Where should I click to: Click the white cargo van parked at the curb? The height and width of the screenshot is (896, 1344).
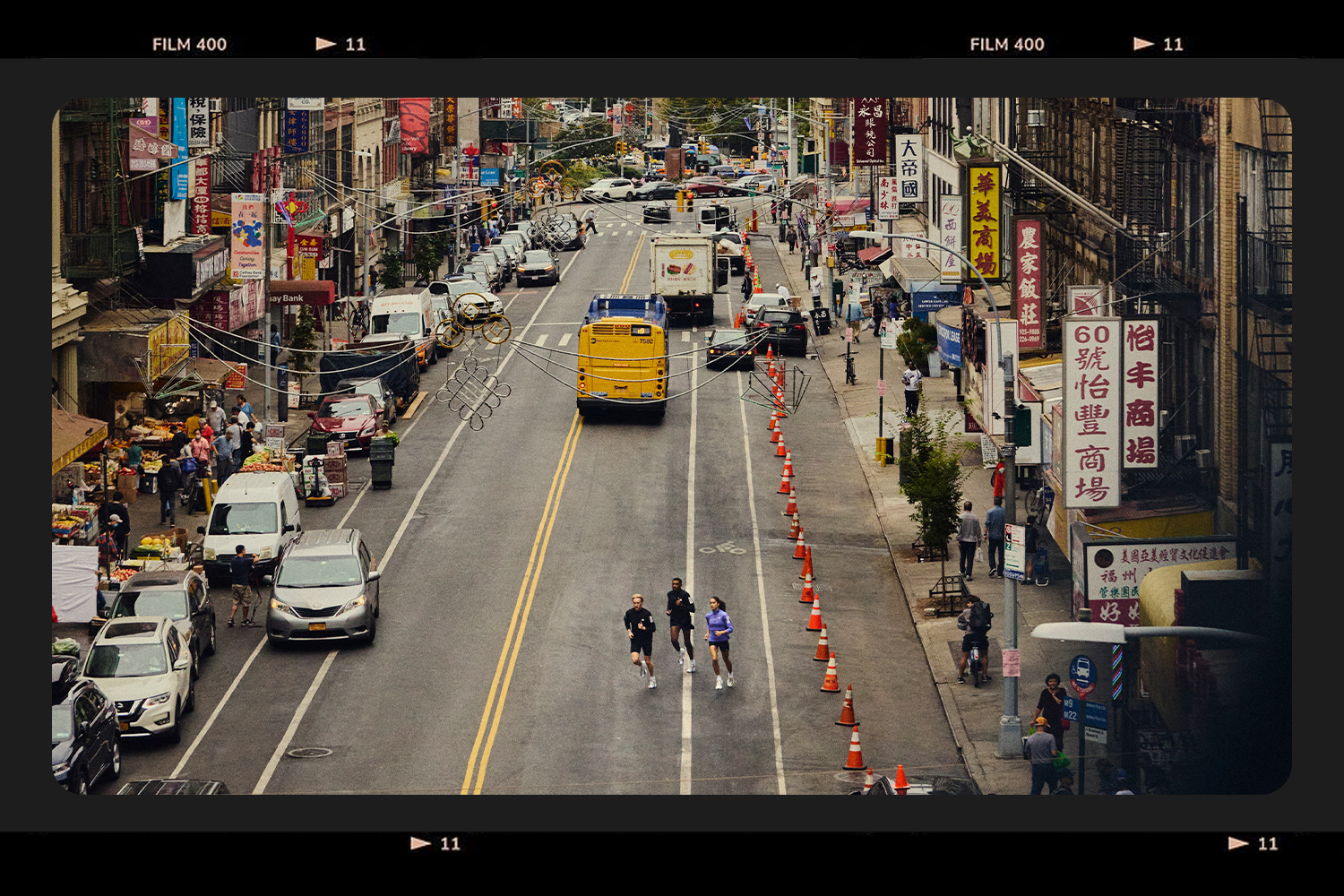251,520
